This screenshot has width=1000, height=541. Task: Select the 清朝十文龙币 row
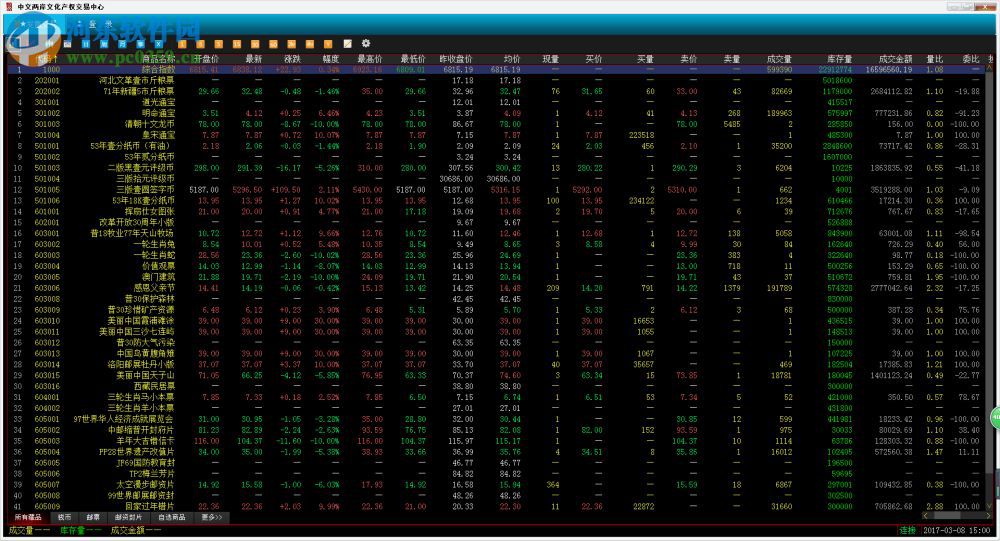(x=497, y=124)
